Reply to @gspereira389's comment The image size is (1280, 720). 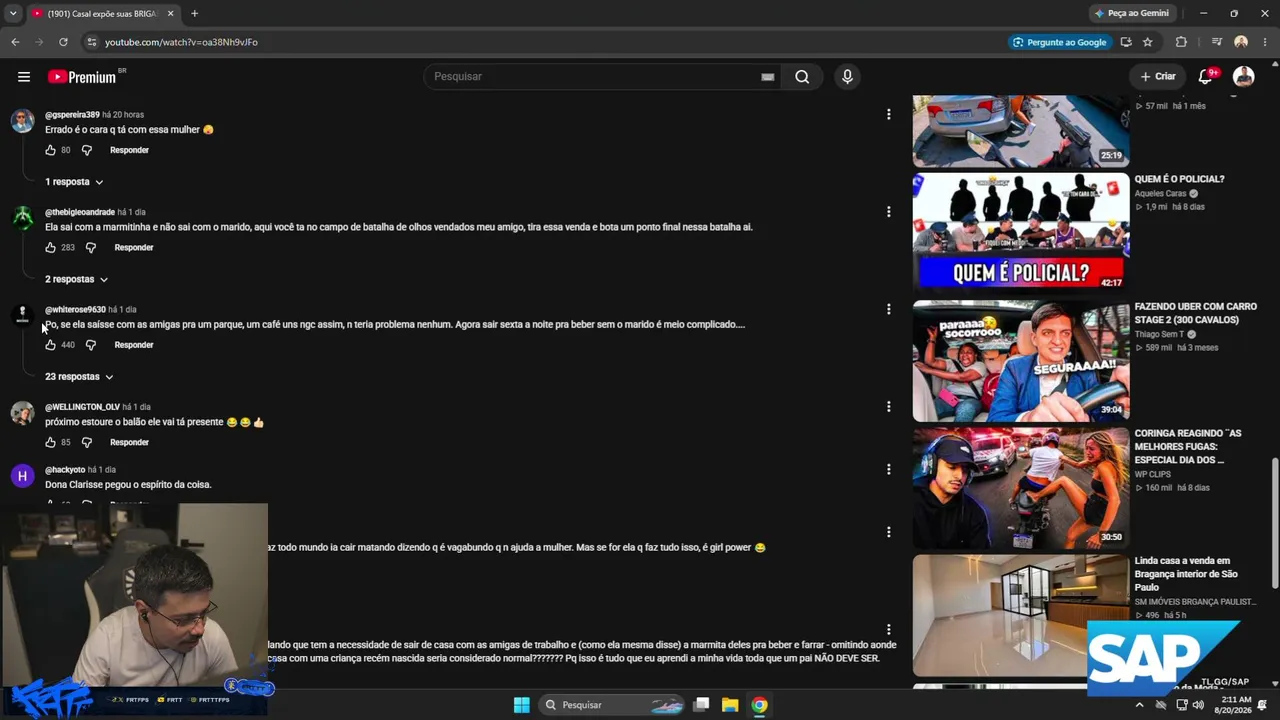pos(129,150)
